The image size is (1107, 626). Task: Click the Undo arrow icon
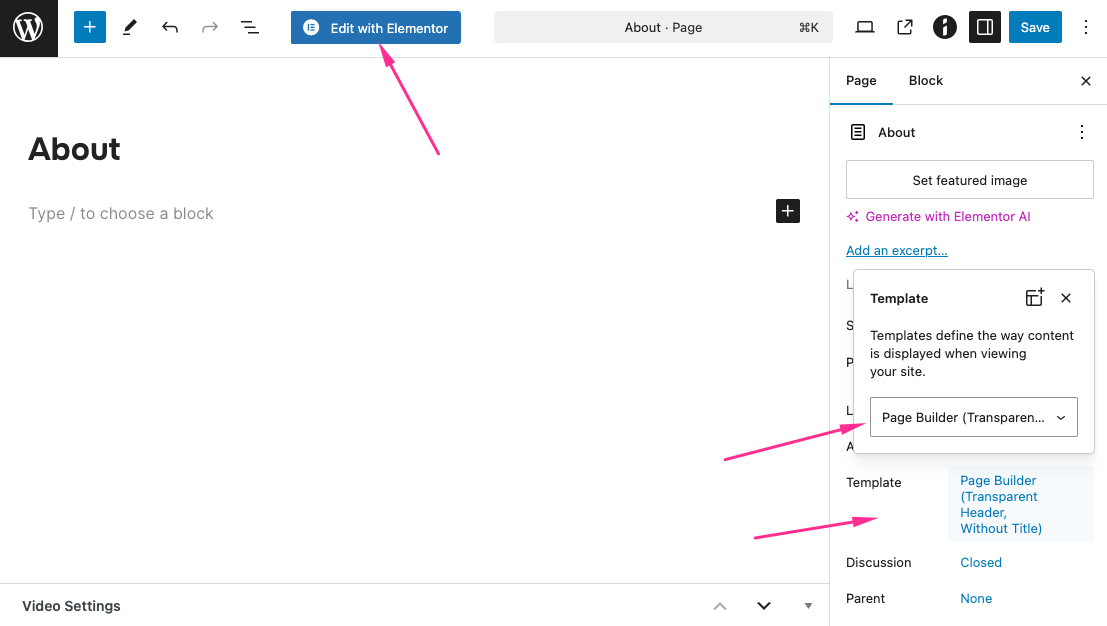pyautogui.click(x=170, y=28)
